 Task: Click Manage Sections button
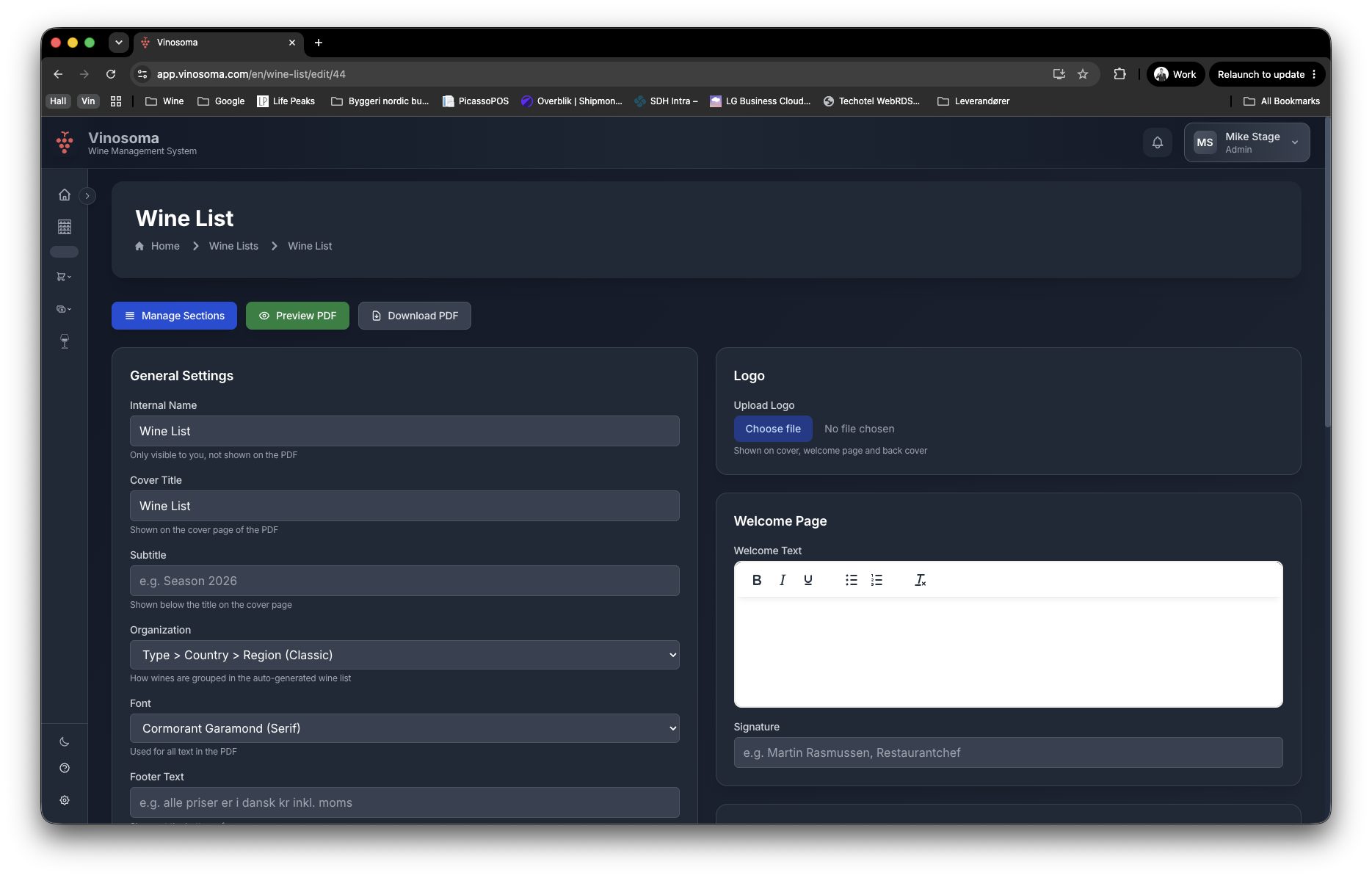click(x=174, y=316)
